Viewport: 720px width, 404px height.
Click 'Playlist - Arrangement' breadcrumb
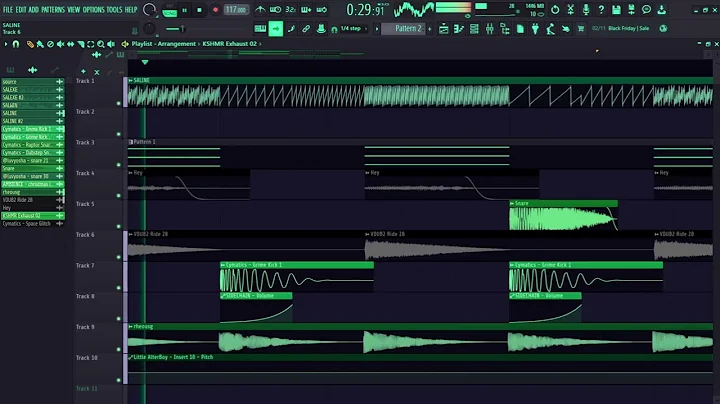coord(163,44)
